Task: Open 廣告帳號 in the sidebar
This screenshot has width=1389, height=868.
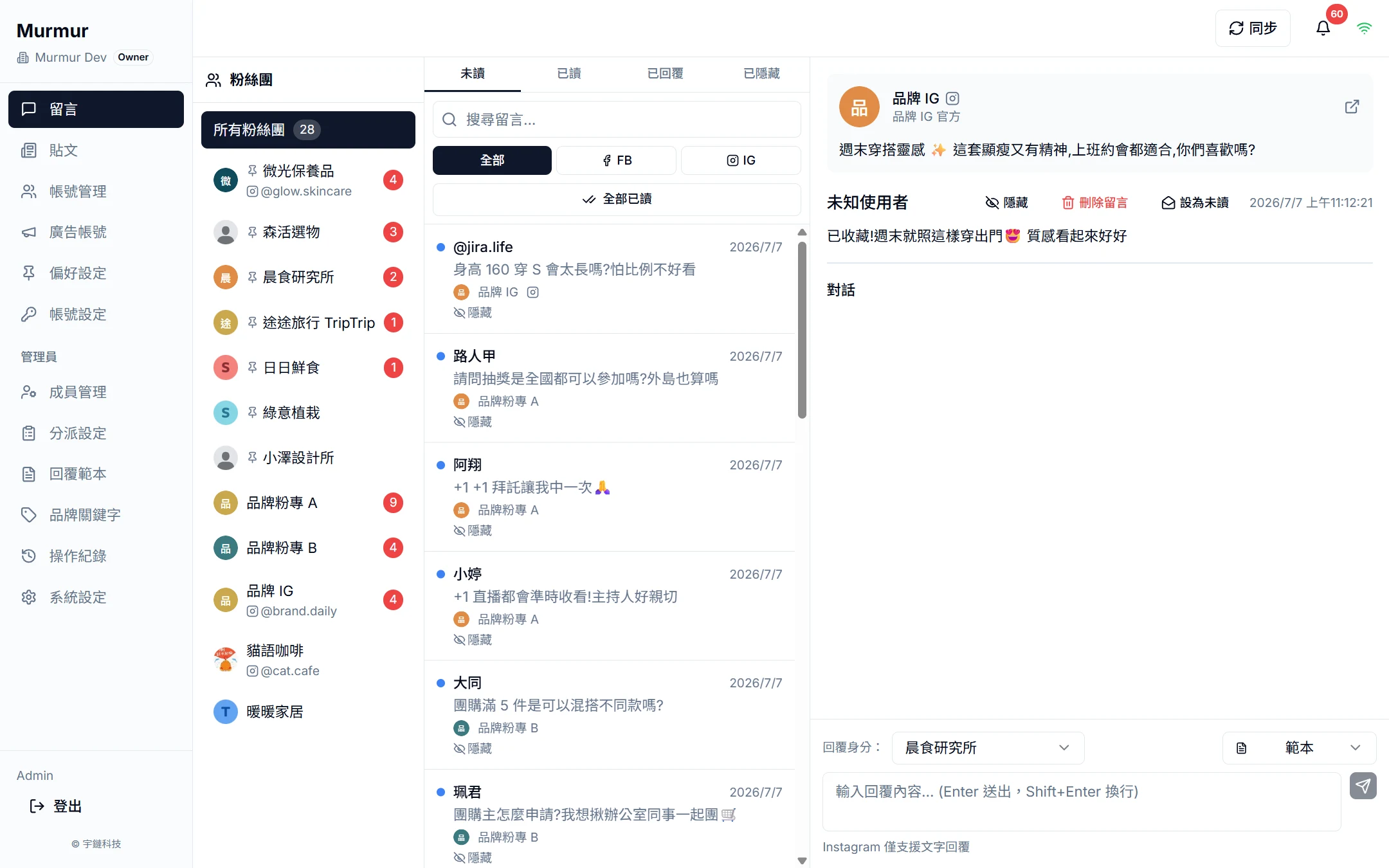Action: tap(96, 232)
